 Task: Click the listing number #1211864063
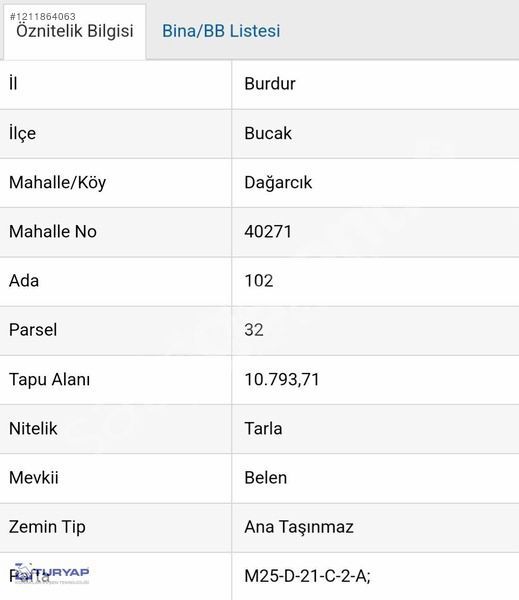[43, 16]
